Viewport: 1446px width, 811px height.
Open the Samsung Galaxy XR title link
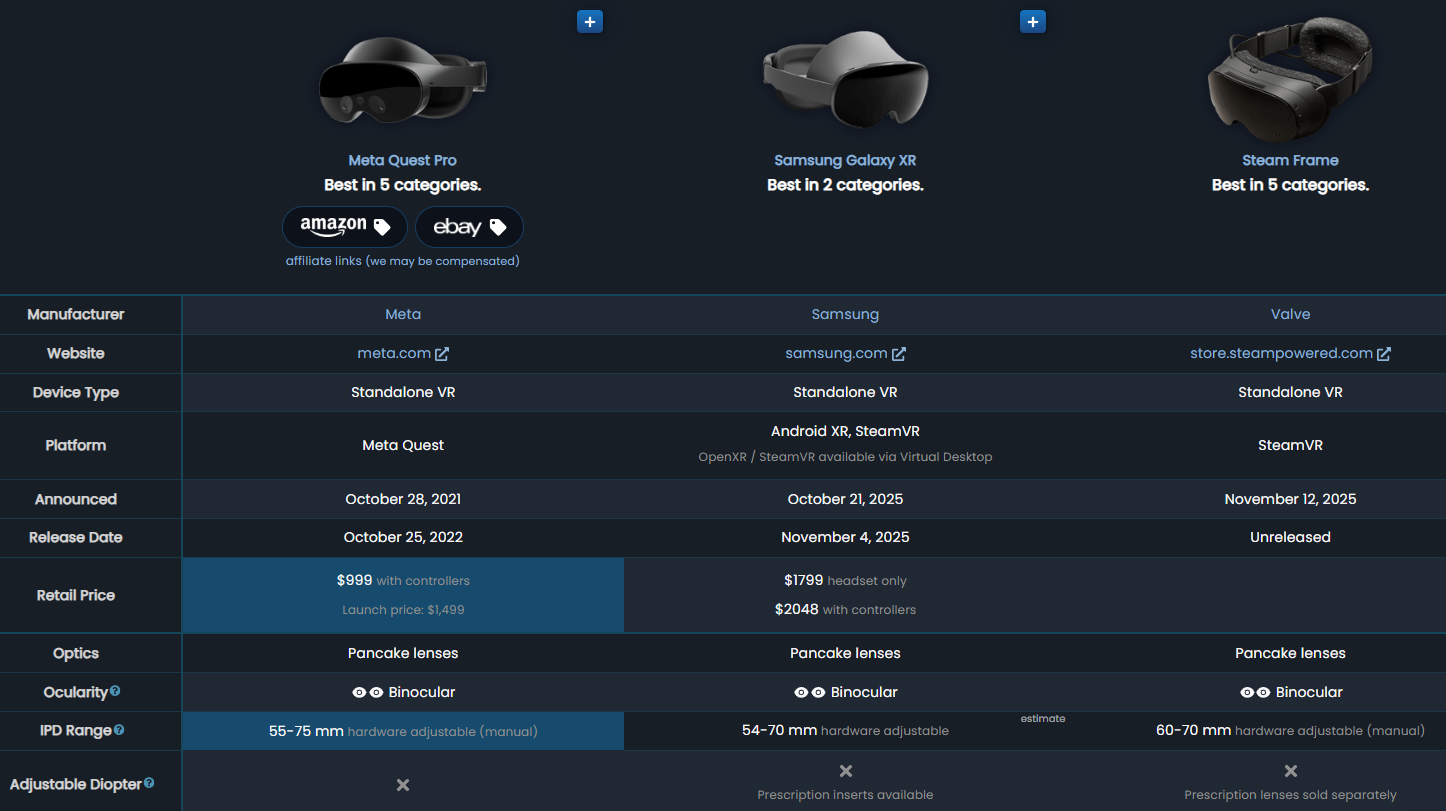pyautogui.click(x=845, y=160)
